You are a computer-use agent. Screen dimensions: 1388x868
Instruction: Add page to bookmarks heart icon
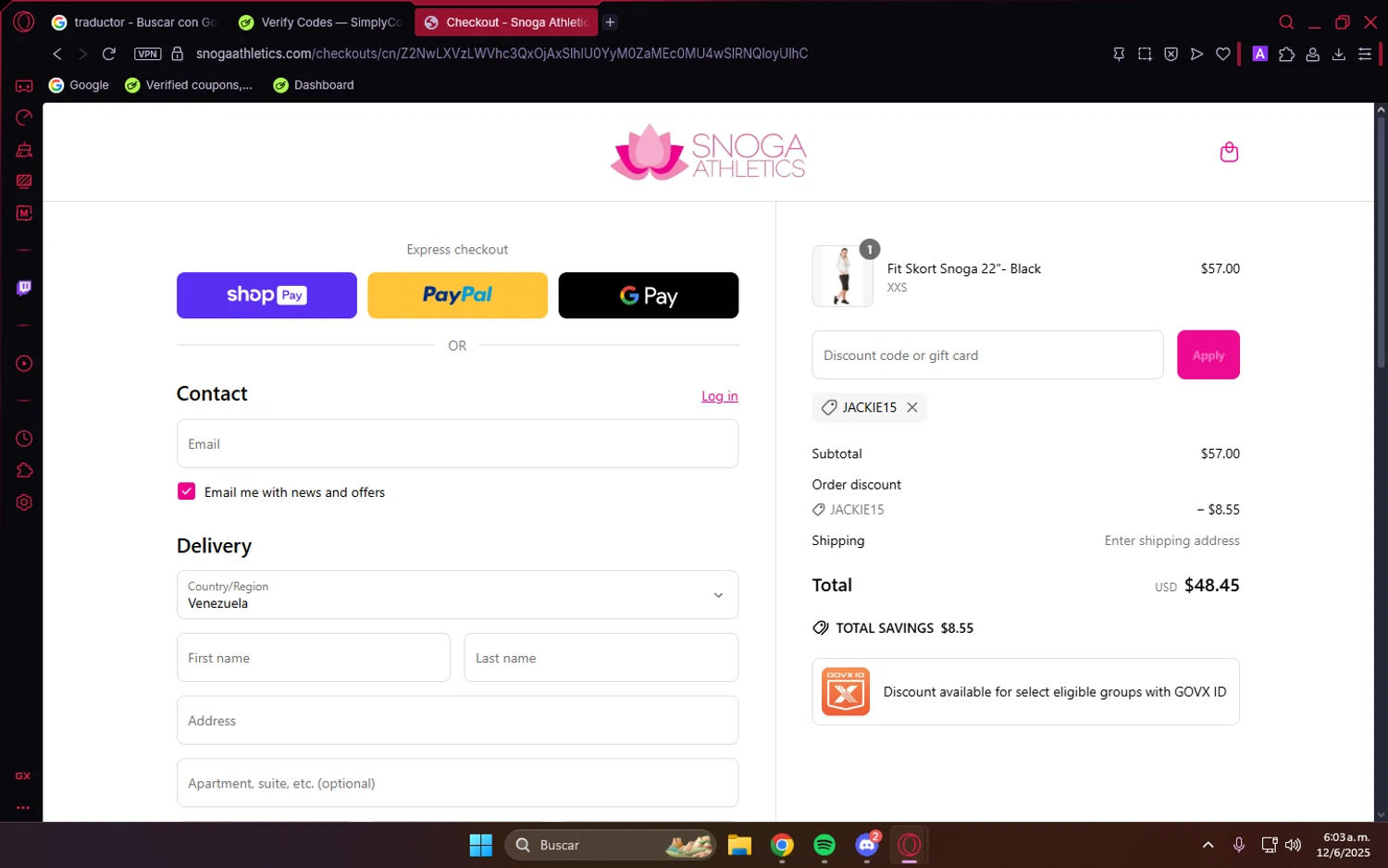click(1222, 54)
